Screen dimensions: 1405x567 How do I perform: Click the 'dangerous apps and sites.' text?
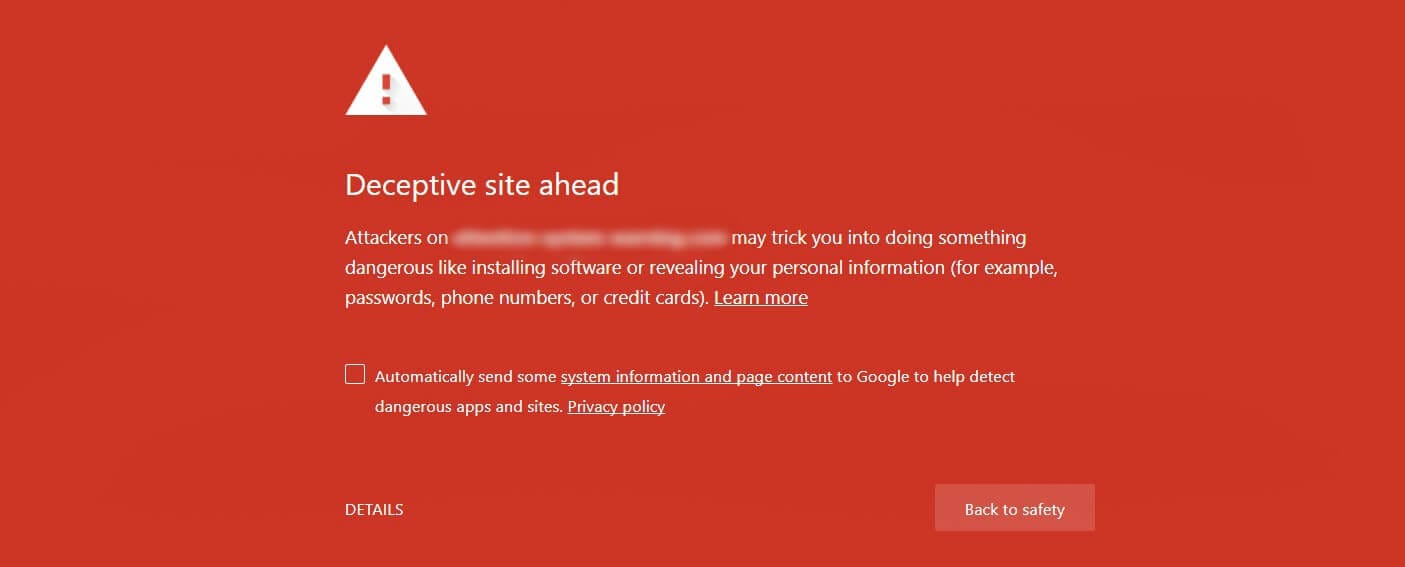point(469,407)
